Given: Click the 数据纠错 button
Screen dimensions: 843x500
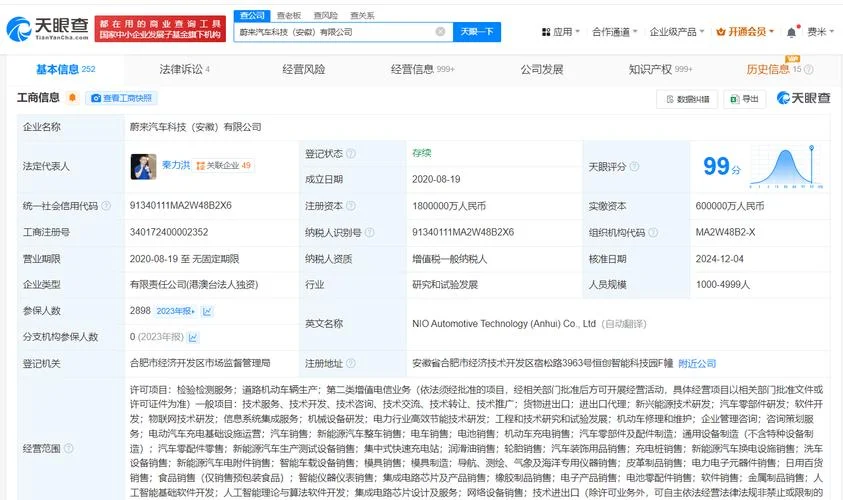Looking at the screenshot, I should [687, 99].
